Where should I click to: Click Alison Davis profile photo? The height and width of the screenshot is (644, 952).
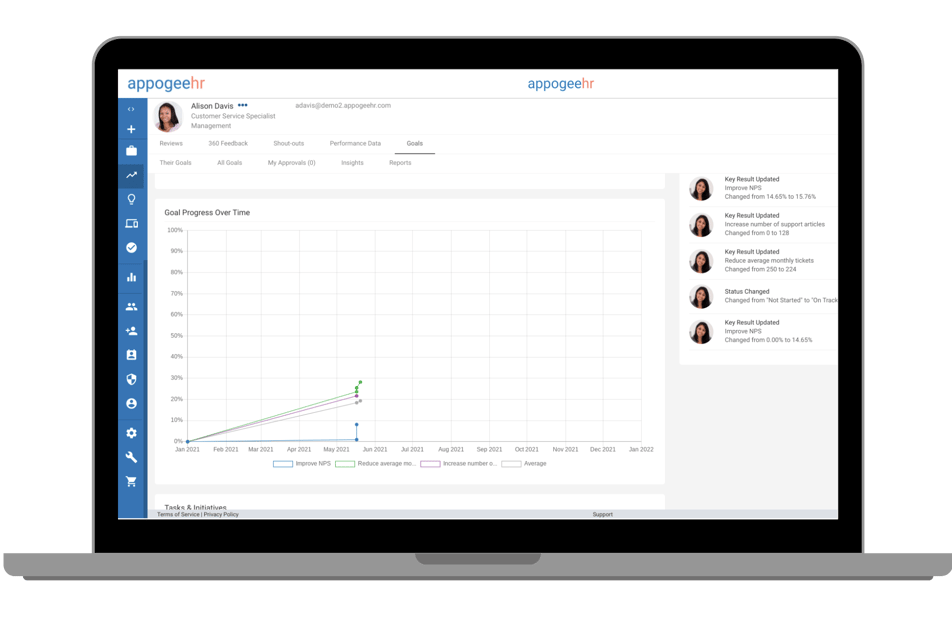point(168,117)
